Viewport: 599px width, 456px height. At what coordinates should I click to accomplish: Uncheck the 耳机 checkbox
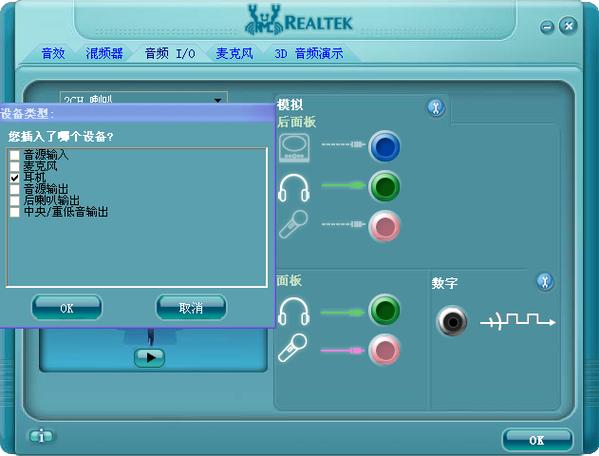15,178
